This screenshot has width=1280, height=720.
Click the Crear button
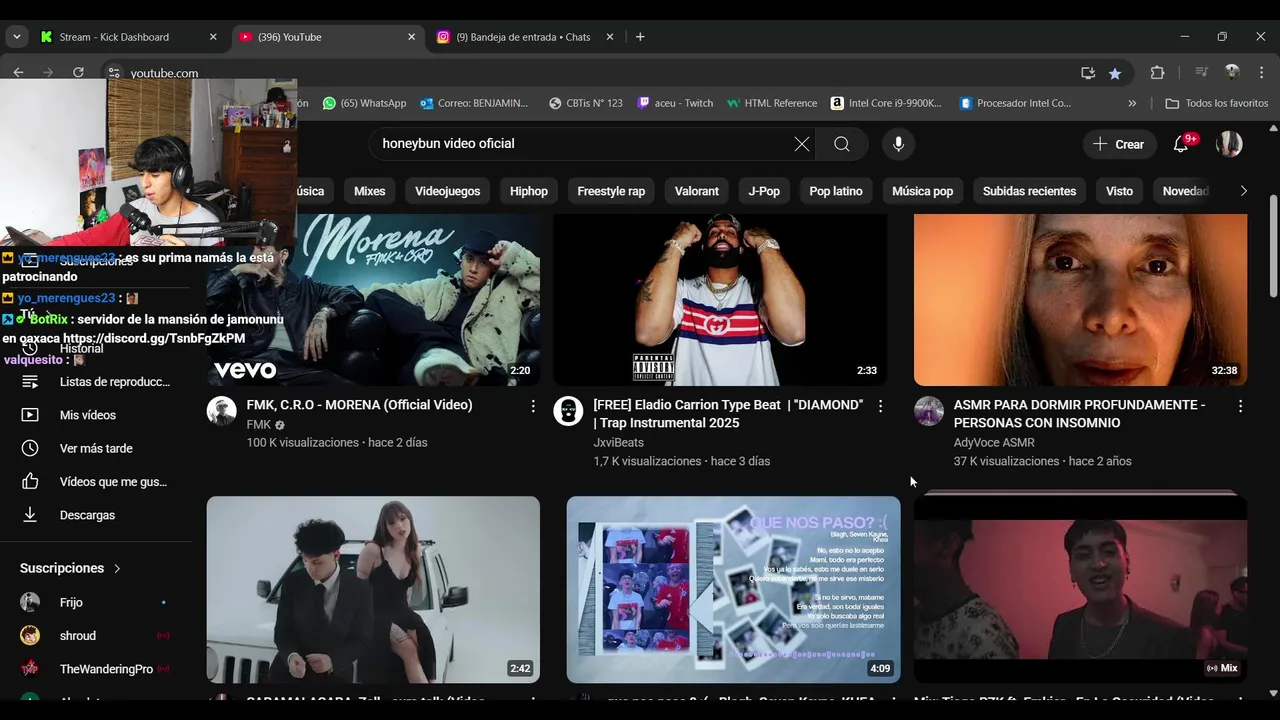click(x=1119, y=144)
